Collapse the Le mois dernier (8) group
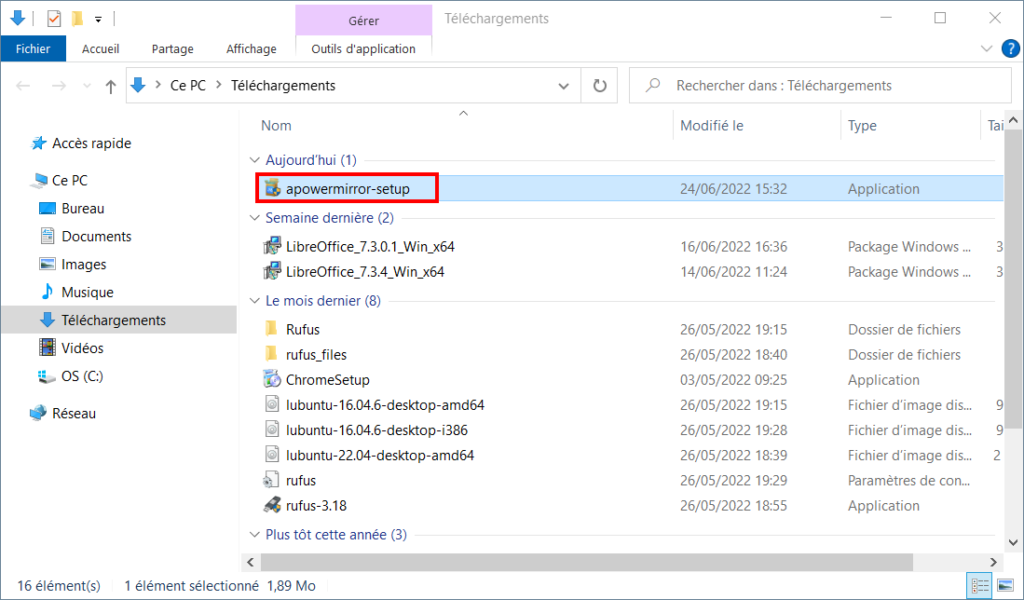1024x600 pixels. (x=255, y=300)
